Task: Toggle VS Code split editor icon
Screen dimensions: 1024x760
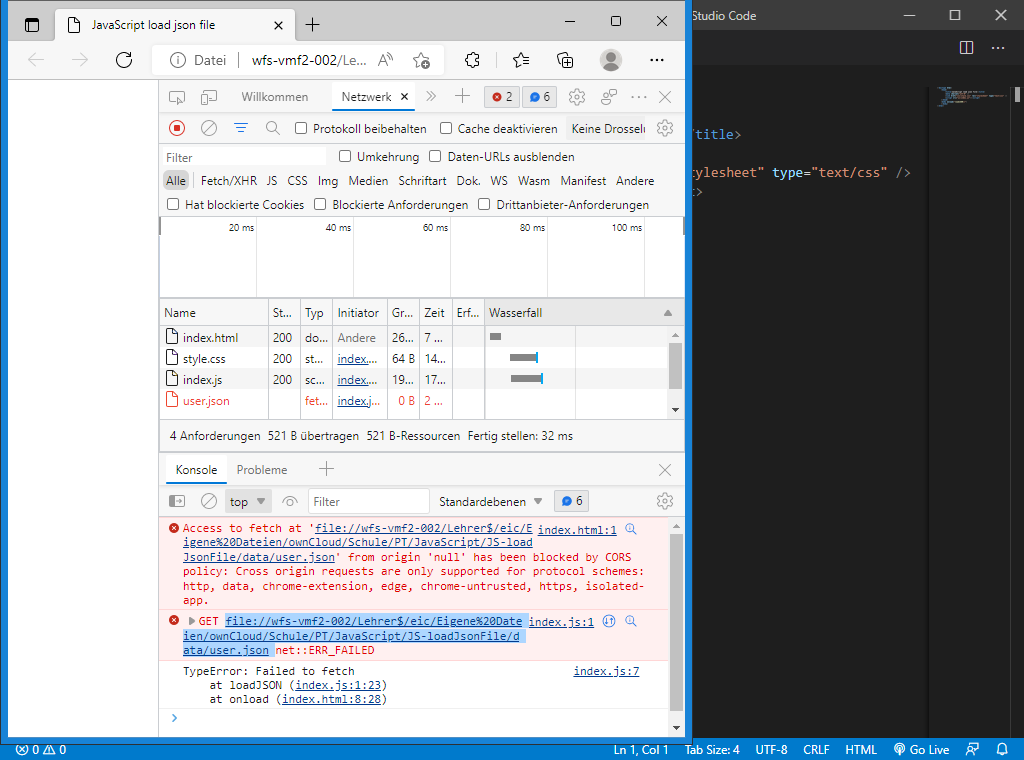Action: pyautogui.click(x=967, y=48)
